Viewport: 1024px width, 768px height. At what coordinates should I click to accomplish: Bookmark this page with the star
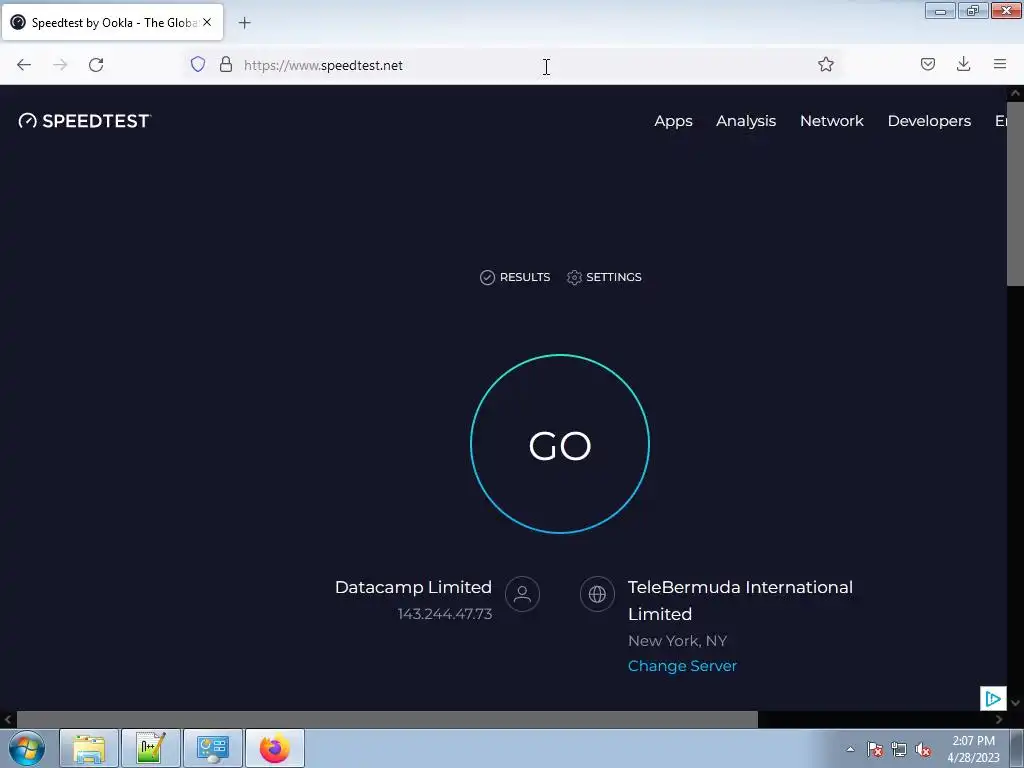coord(825,64)
